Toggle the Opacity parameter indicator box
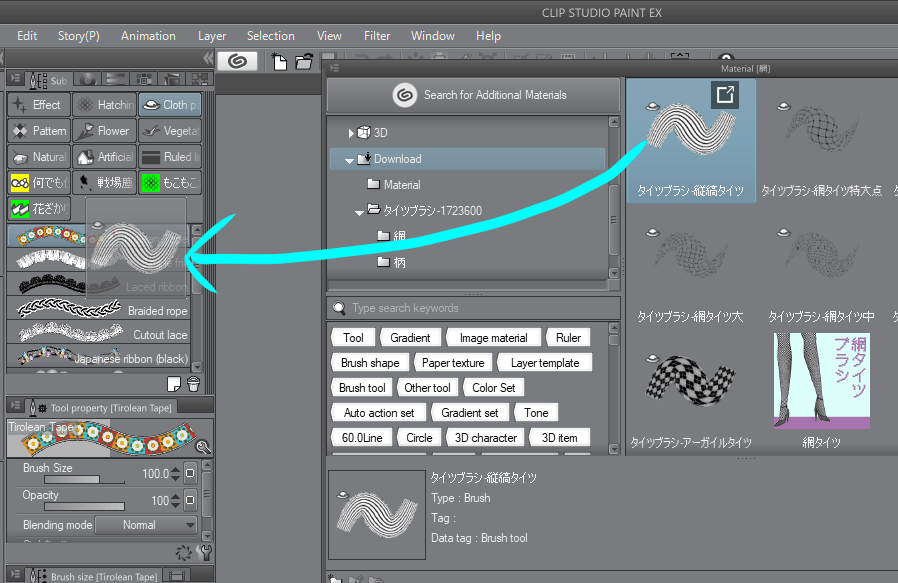Screen dimensions: 898x583 tap(189, 502)
